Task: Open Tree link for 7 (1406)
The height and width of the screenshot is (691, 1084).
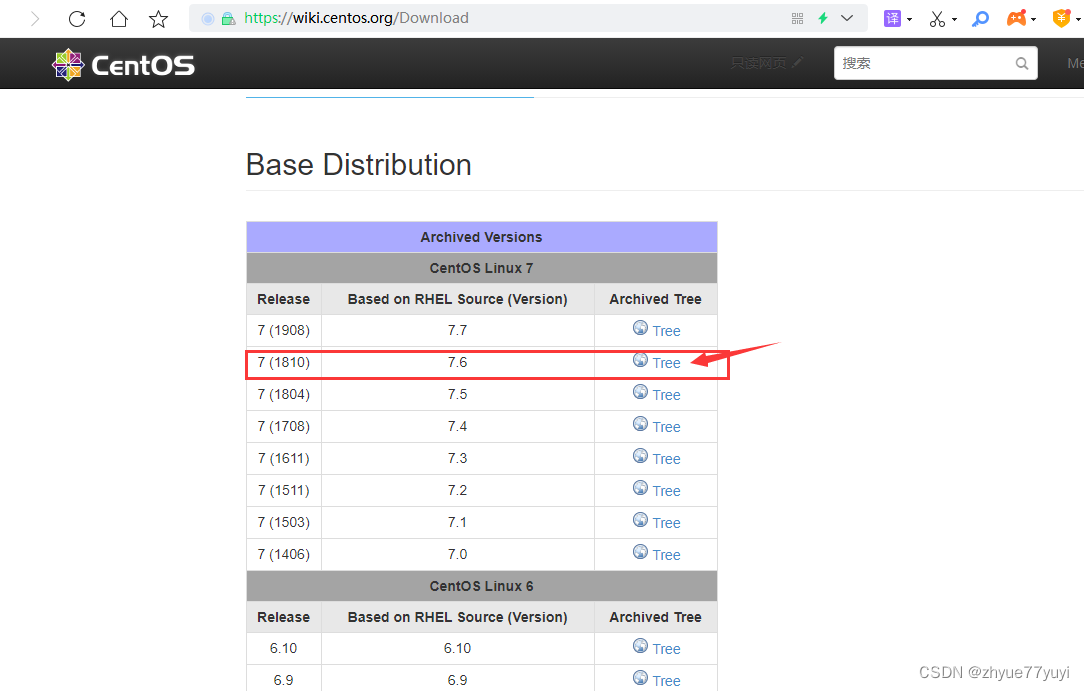Action: tap(666, 555)
